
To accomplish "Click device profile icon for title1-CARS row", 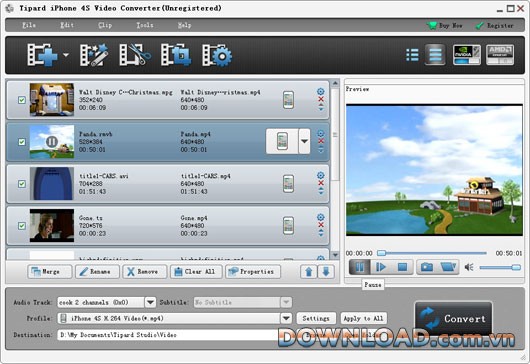I will click(x=288, y=184).
